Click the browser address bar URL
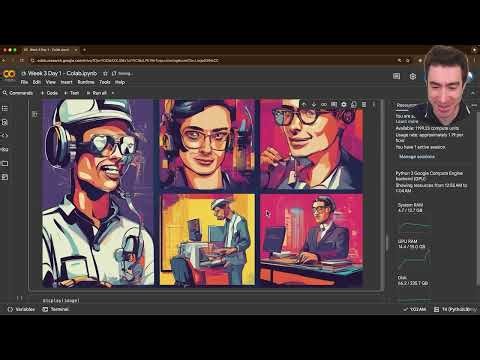 (128, 60)
